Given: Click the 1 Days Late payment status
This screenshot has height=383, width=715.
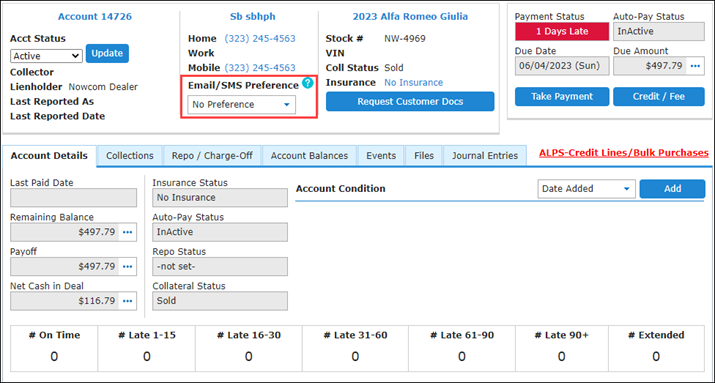Looking at the screenshot, I should 562,31.
